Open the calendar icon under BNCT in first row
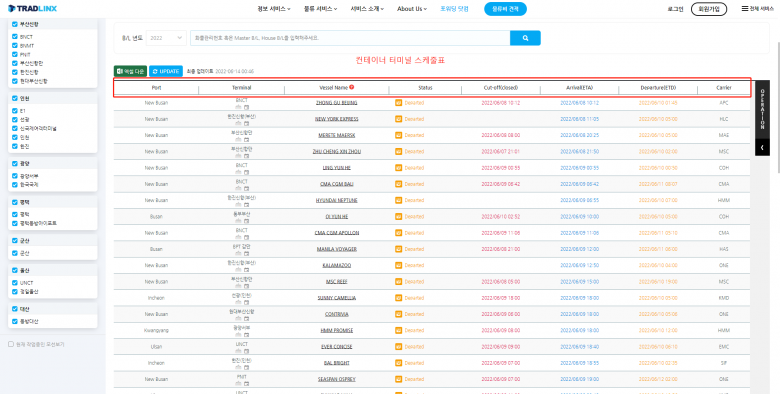 coord(246,106)
